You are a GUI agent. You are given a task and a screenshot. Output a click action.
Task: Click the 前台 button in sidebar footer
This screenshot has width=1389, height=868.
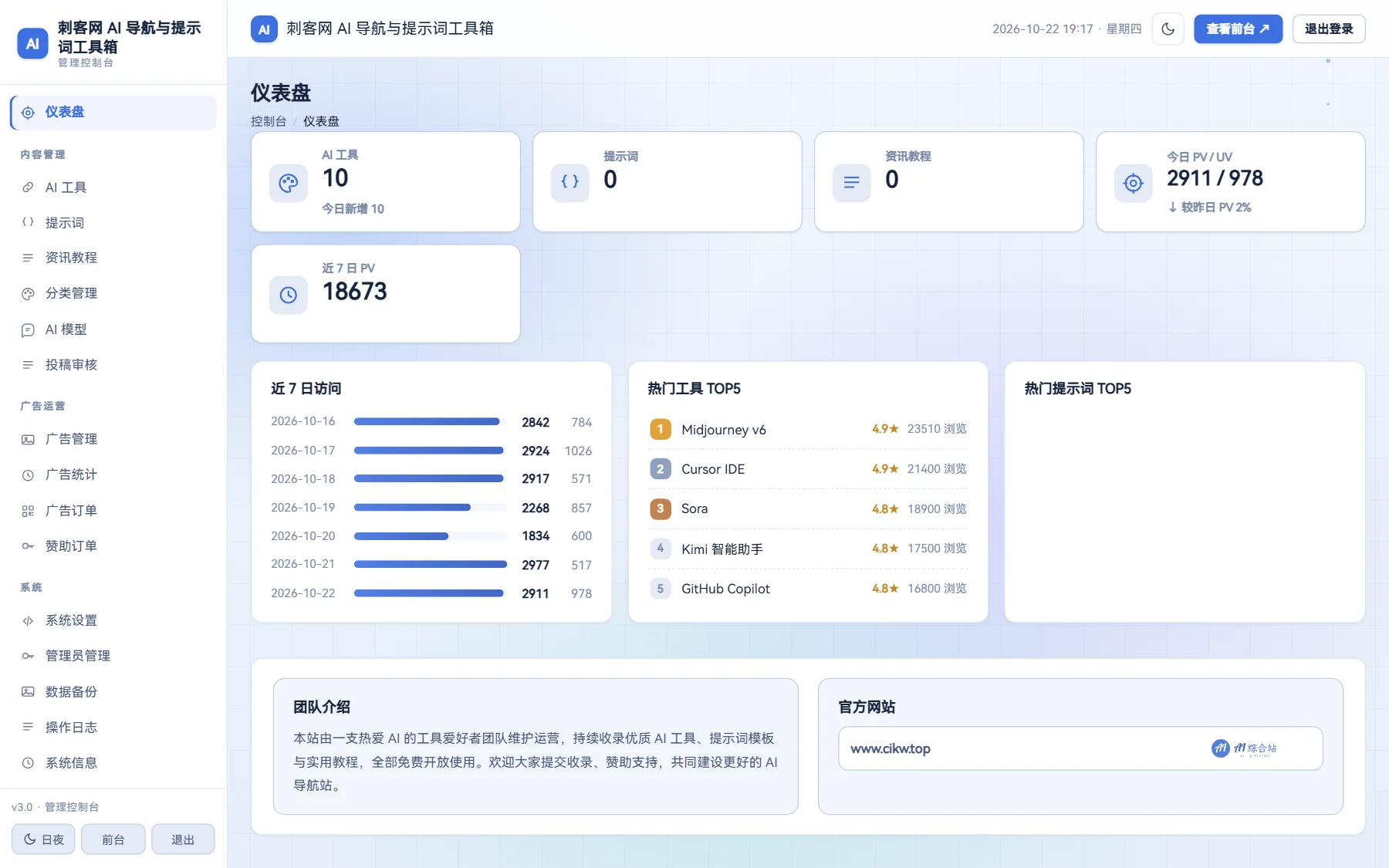click(113, 839)
